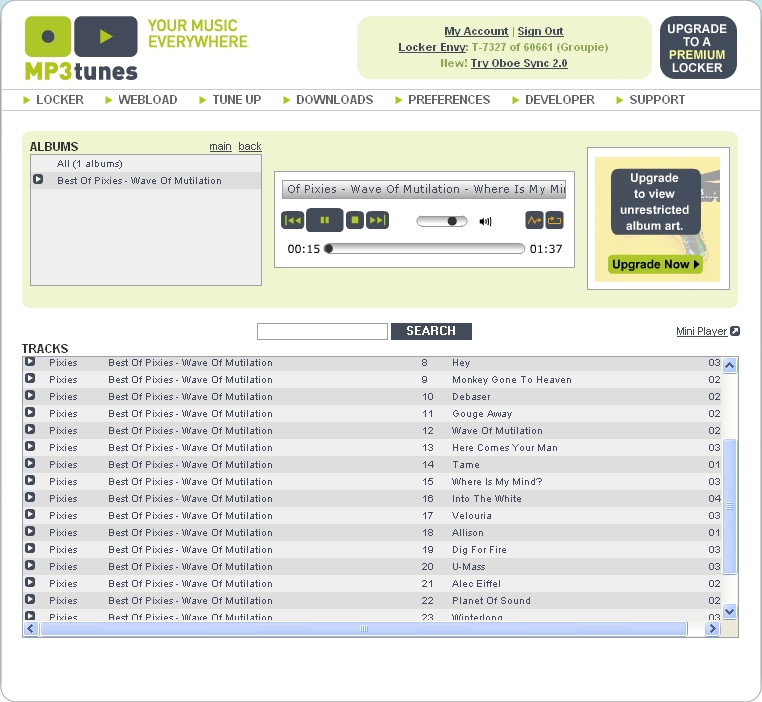762x702 pixels.
Task: Click the albums 'back' link
Action: 250,146
